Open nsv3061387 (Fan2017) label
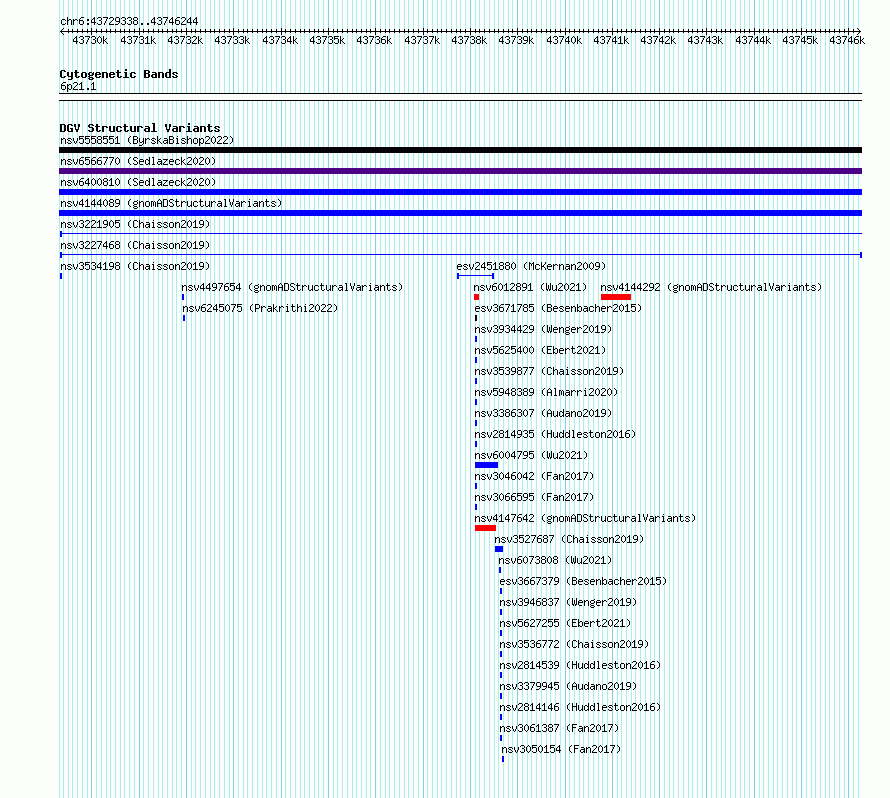Viewport: 890px width, 798px height. click(559, 728)
